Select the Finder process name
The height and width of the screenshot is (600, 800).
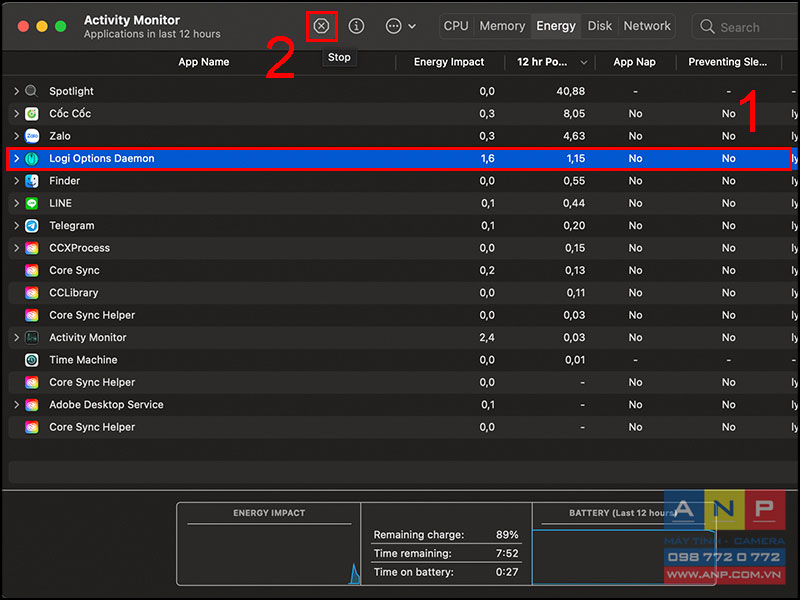[x=64, y=181]
